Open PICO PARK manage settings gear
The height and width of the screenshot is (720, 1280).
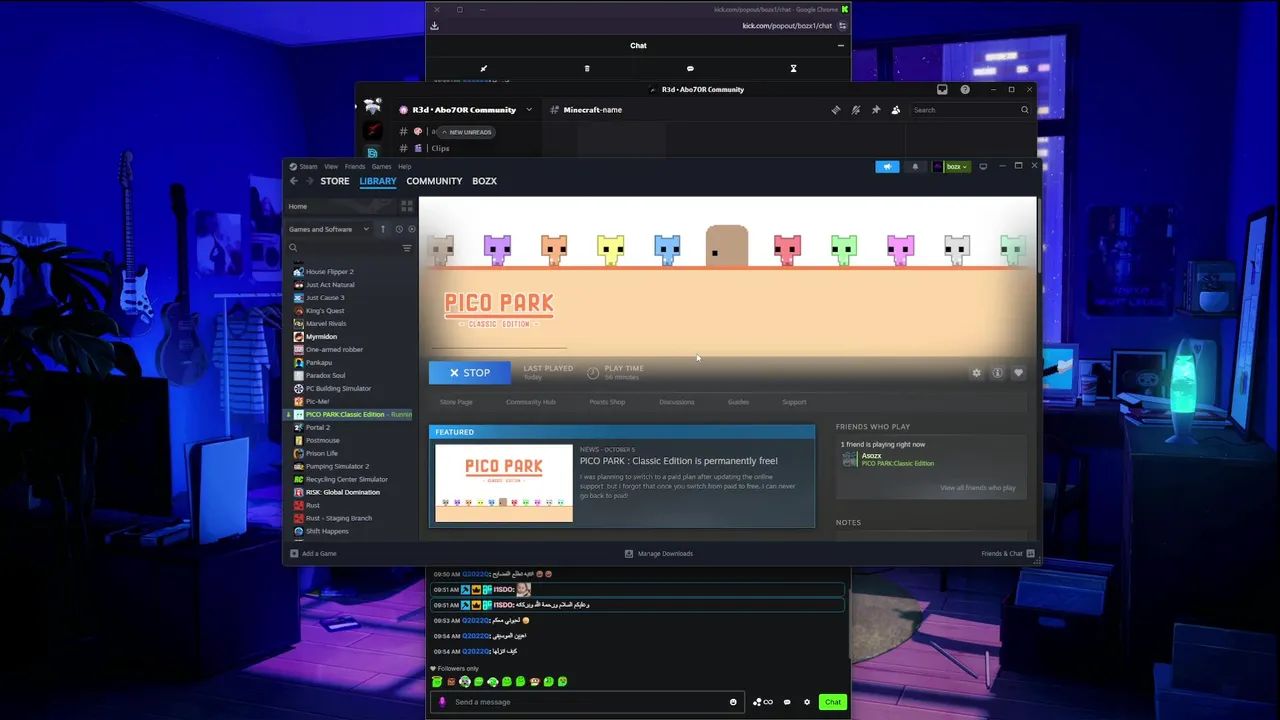point(976,373)
